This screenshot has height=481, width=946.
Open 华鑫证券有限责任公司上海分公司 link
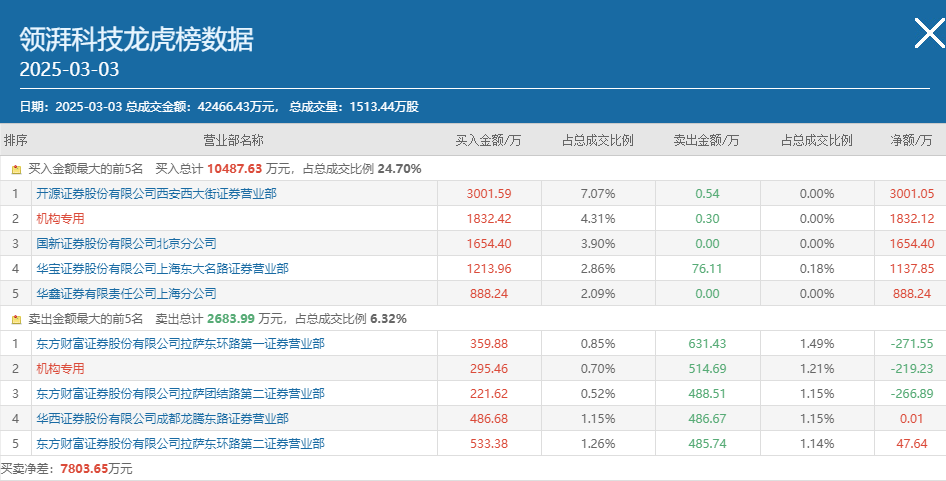[x=126, y=294]
